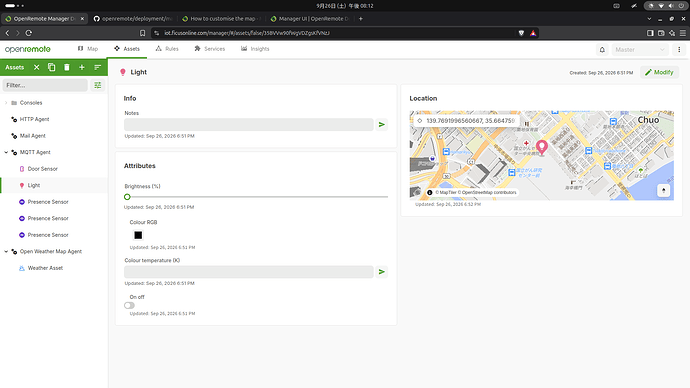Click the Filter input field
Viewport: 690px width, 388px height.
pos(45,85)
